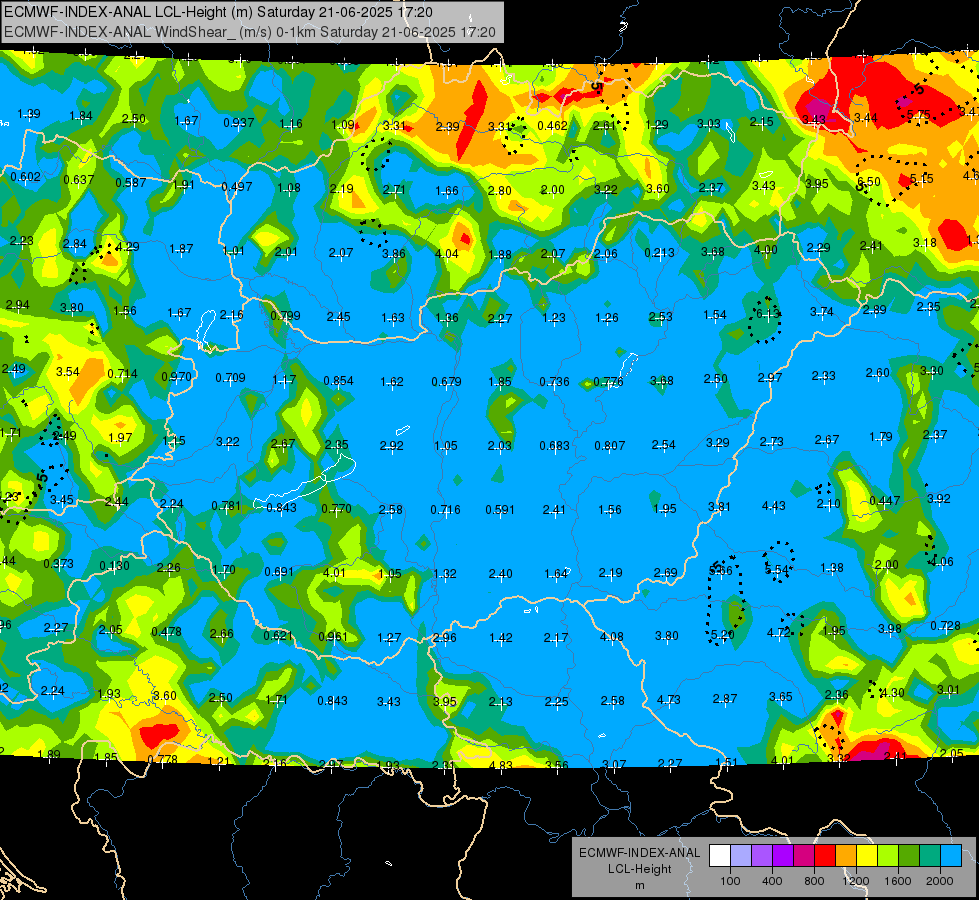Viewport: 979px width, 900px height.
Task: Click the wind shear value 0.691
Action: pos(279,571)
